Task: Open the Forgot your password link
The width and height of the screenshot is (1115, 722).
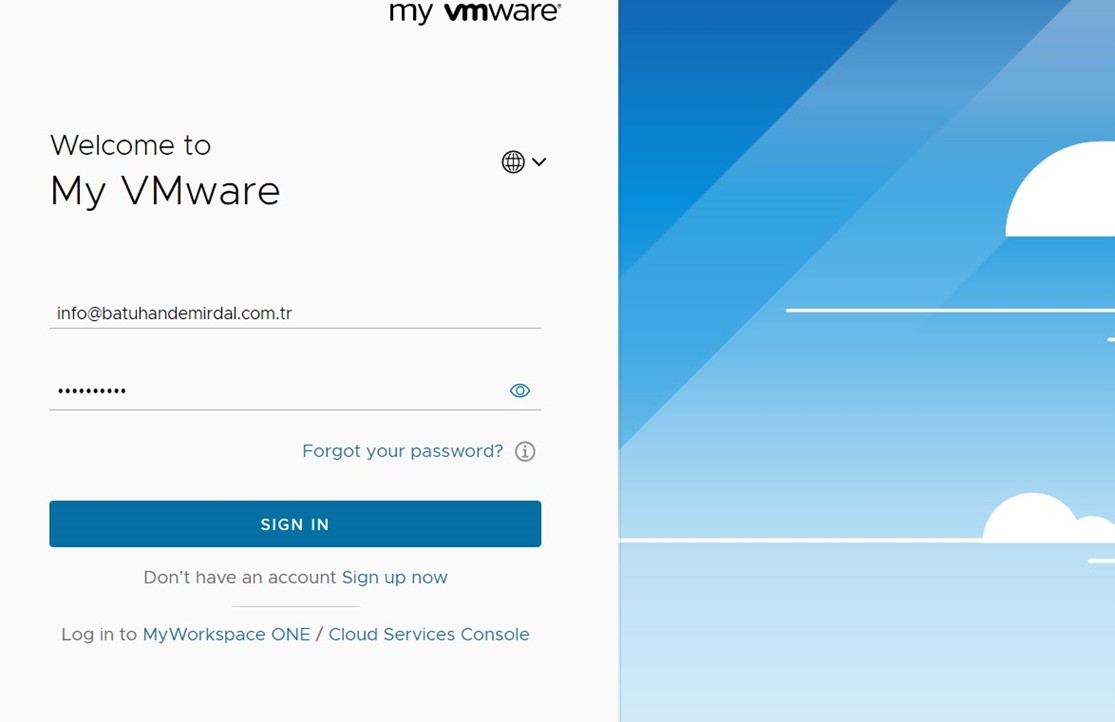Action: coord(402,451)
